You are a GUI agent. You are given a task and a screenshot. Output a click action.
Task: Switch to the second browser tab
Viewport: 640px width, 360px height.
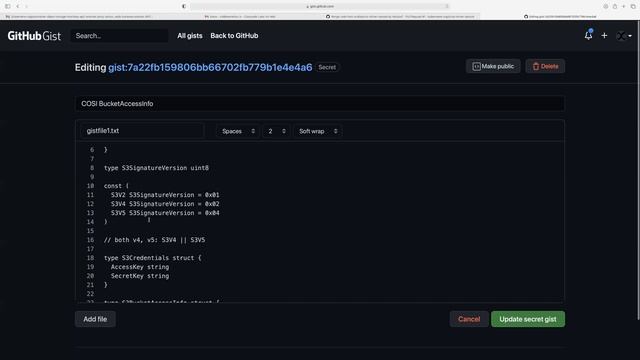point(240,16)
